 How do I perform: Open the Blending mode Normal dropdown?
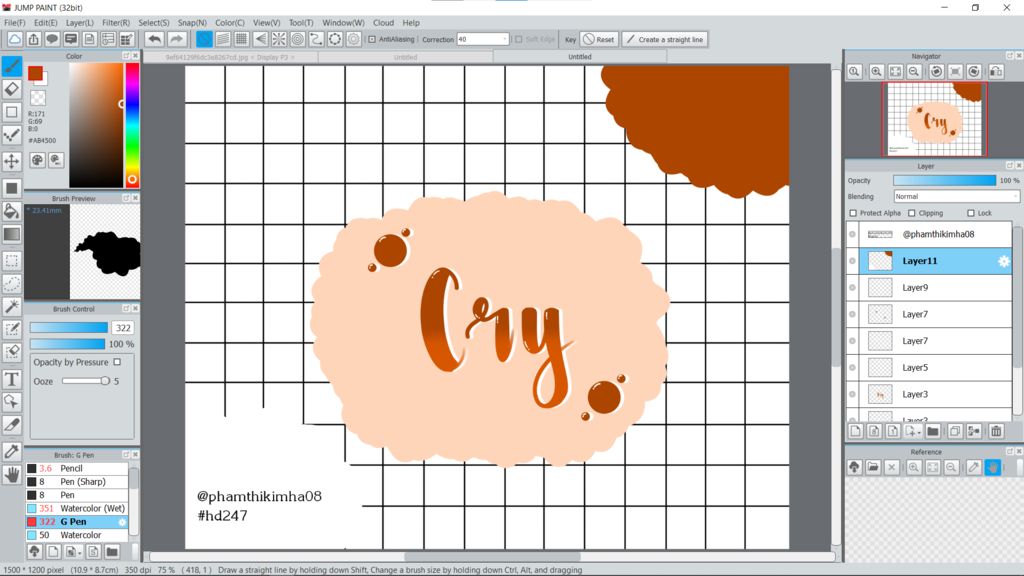click(x=956, y=197)
